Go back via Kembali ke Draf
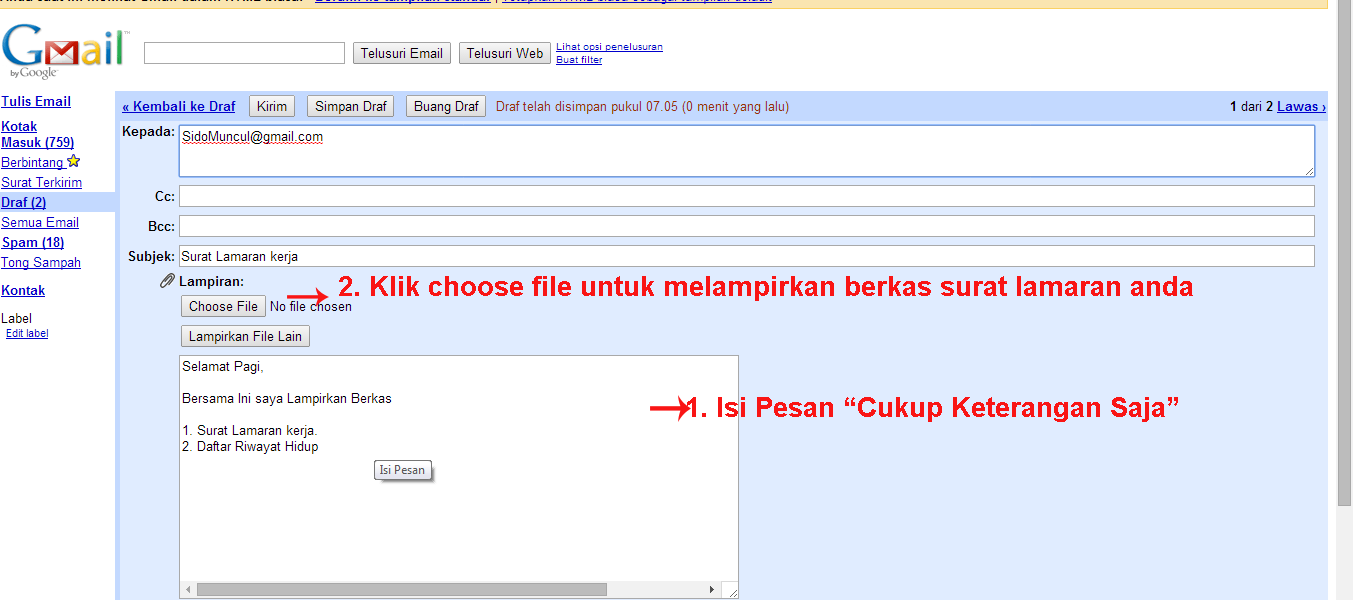The image size is (1353, 600). tap(179, 106)
